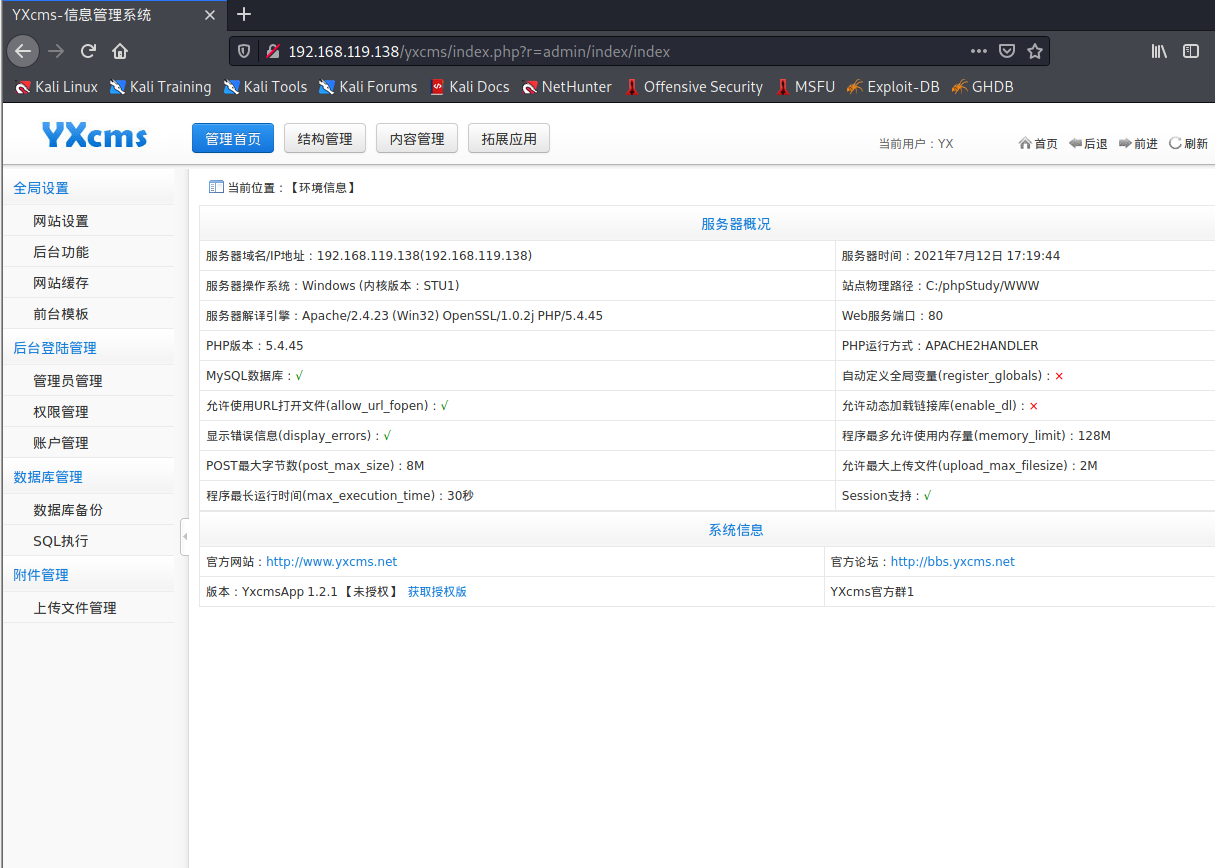Click the 环境信息 location icon

pyautogui.click(x=216, y=187)
